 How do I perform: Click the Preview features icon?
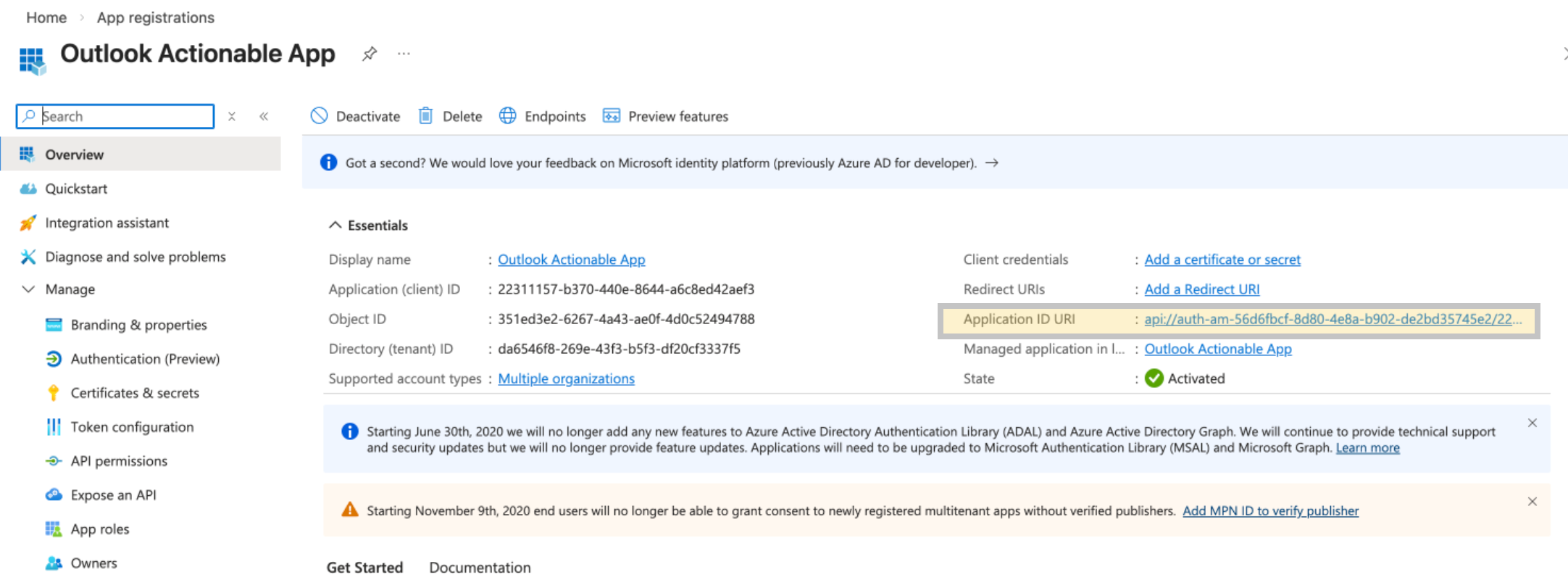point(612,116)
